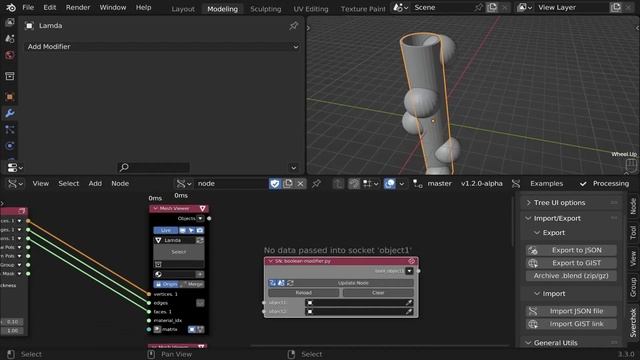Click the branch icon next to master
The height and width of the screenshot is (360, 640).
417,184
